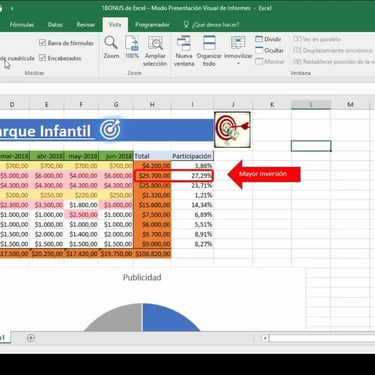Select column G header
The image size is (375, 375).
click(x=116, y=105)
